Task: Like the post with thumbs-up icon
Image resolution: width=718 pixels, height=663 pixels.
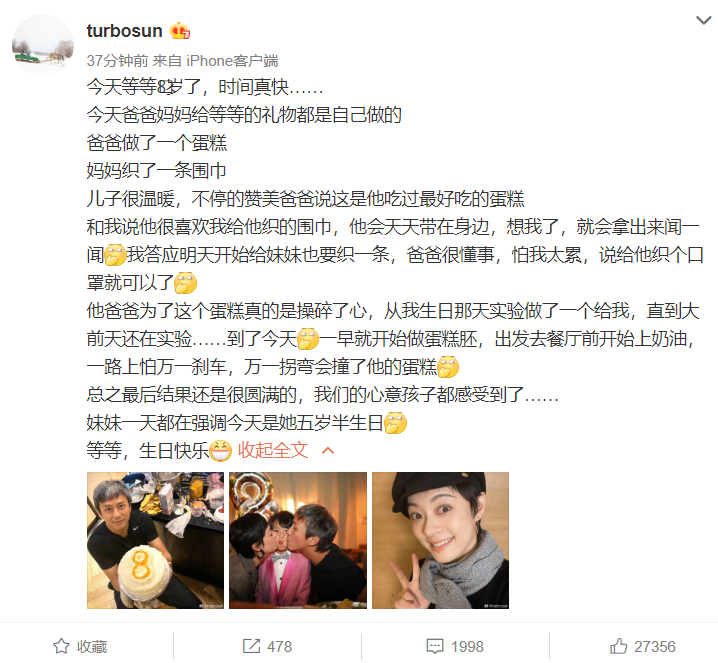Action: click(x=619, y=646)
